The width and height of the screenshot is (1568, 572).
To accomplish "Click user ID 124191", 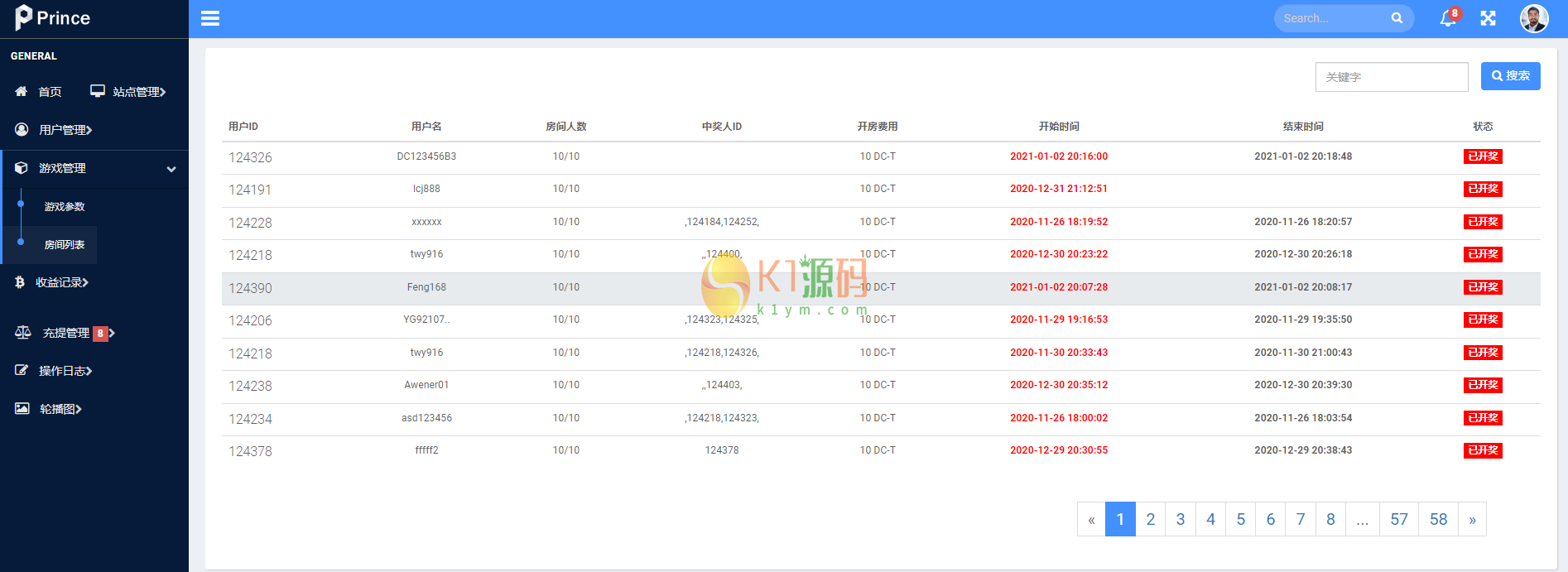I will [250, 190].
